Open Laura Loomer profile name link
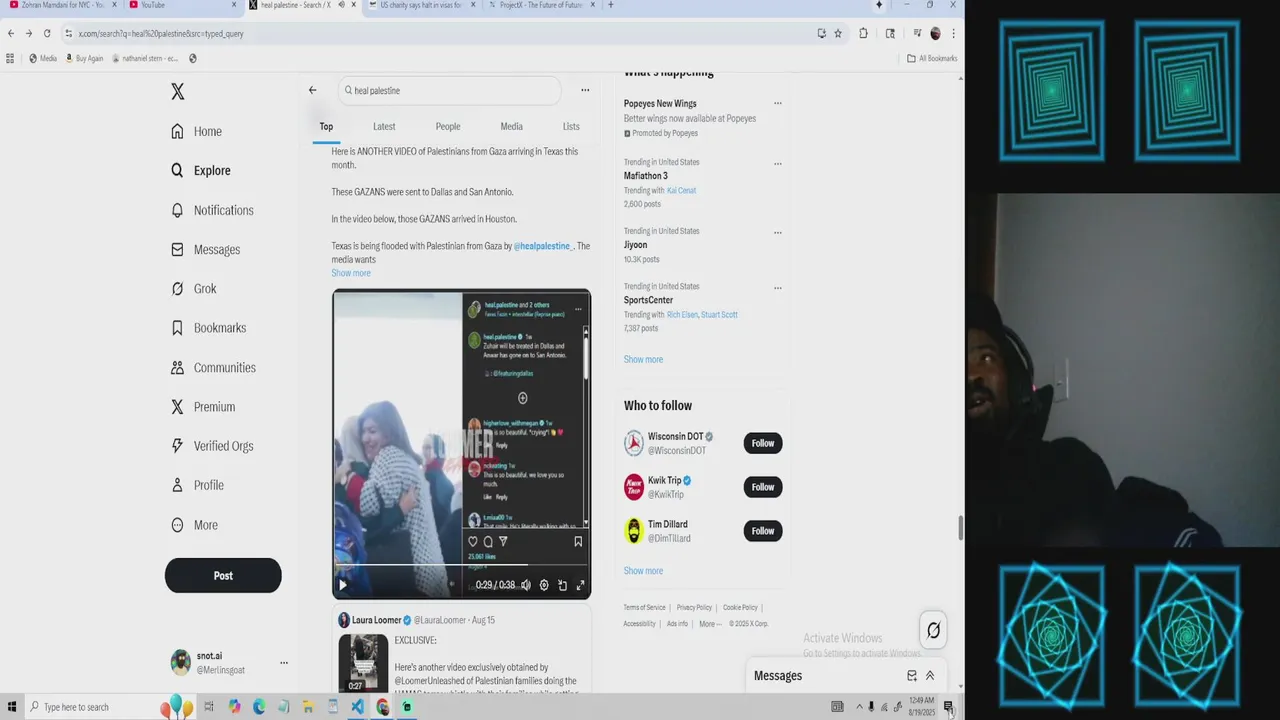The width and height of the screenshot is (1280, 720). [376, 620]
